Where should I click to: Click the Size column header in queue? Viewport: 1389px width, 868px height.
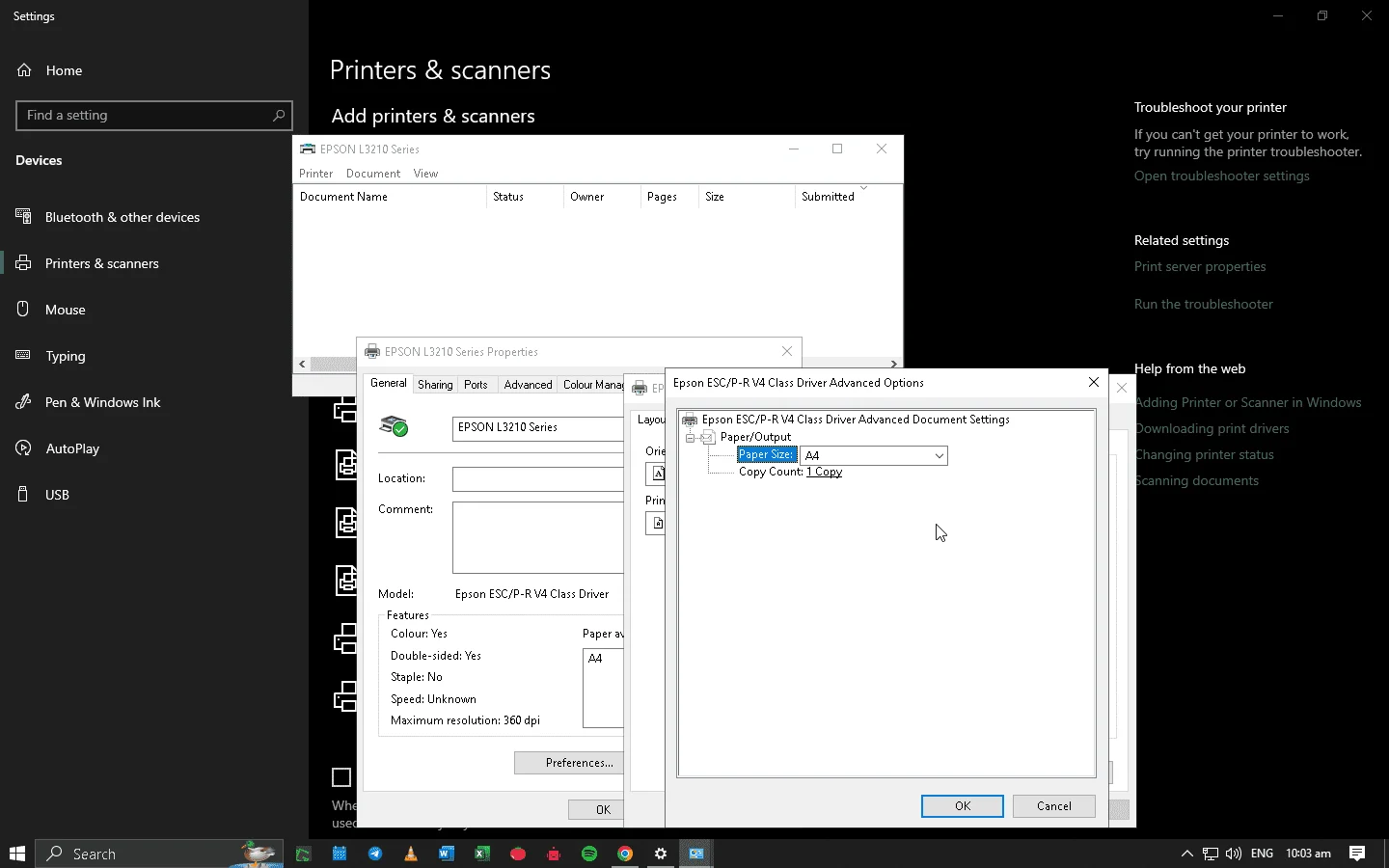pos(747,197)
